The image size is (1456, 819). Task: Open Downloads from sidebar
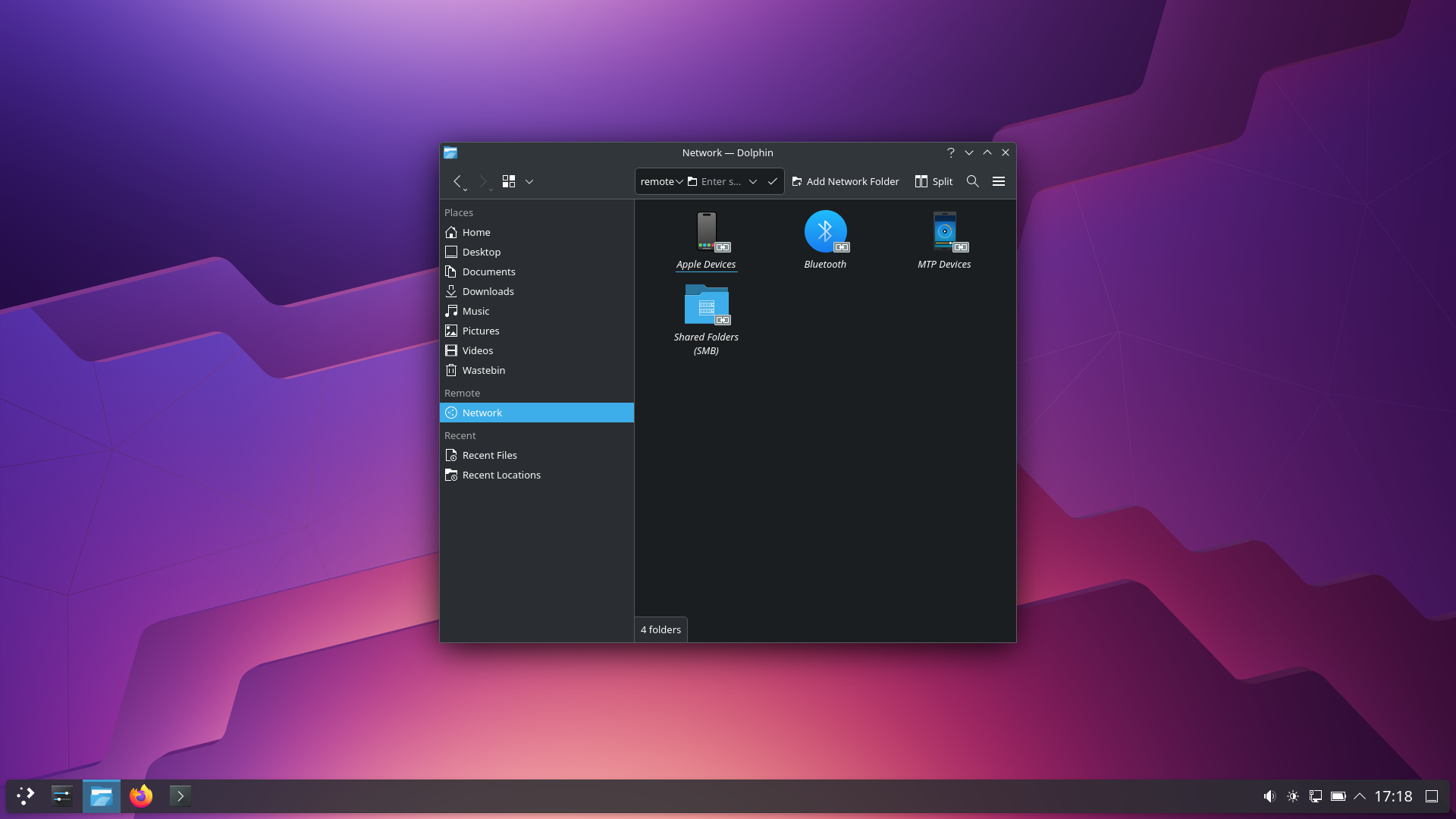(x=536, y=291)
